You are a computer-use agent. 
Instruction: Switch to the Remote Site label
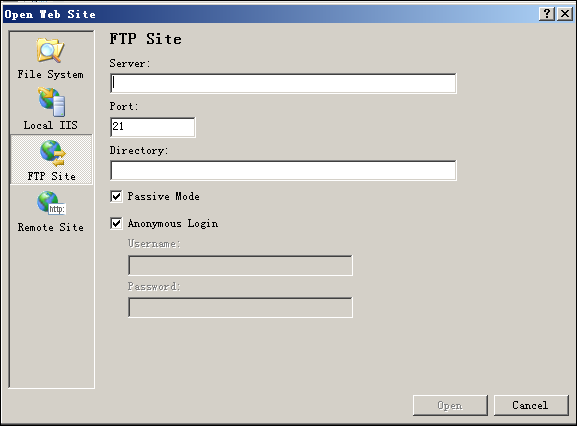[50, 227]
